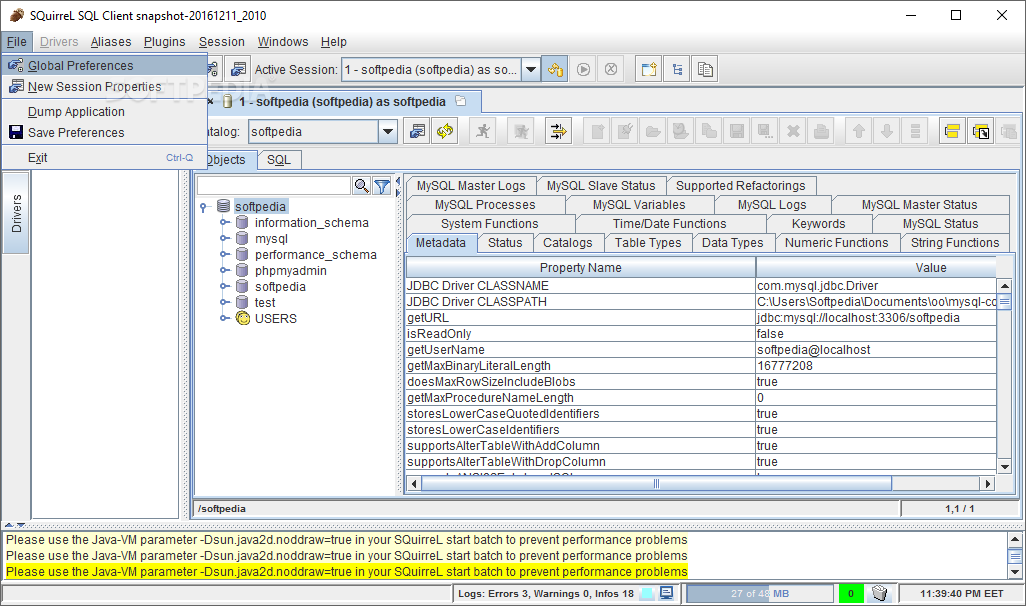Click Logs: Errors 3, Warnings 0 status text
Viewport: 1026px width, 606px height.
(546, 594)
